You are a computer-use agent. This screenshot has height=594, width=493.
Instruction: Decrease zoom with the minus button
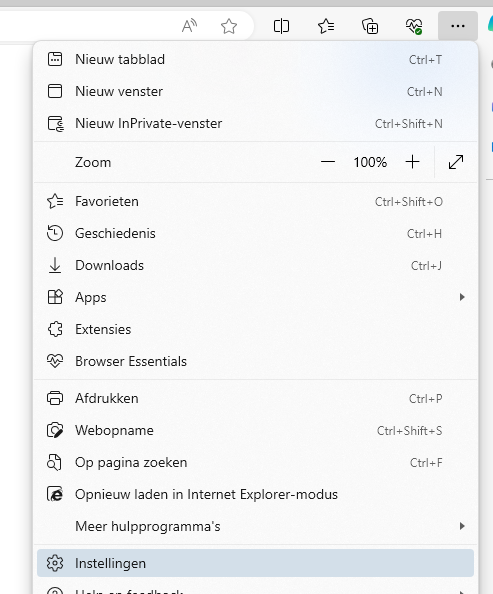328,162
